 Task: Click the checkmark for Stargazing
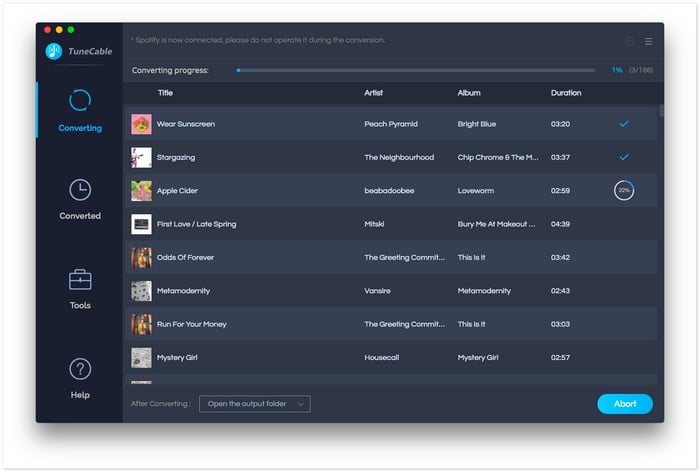pyautogui.click(x=624, y=157)
